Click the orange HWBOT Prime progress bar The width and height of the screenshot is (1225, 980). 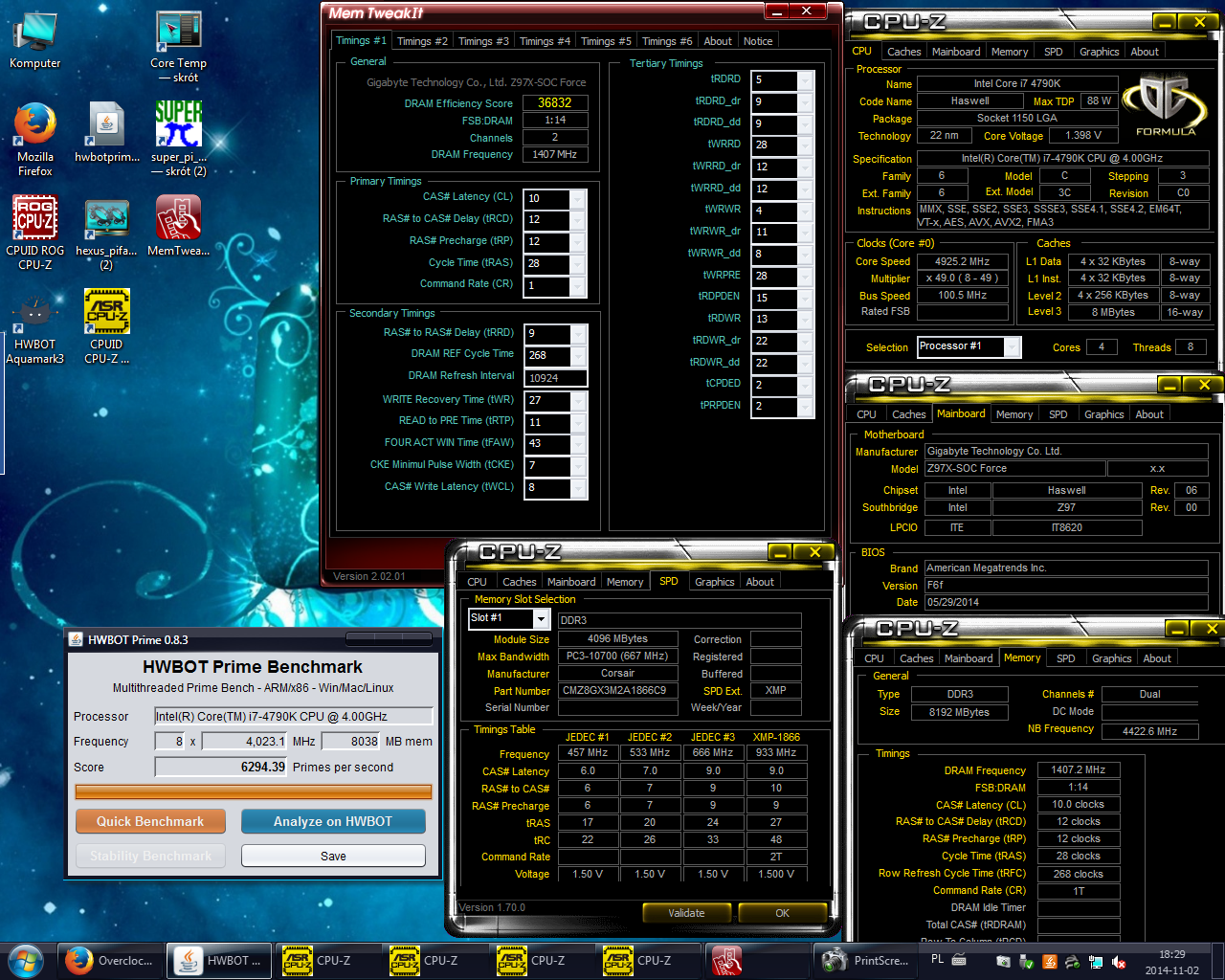(x=254, y=791)
